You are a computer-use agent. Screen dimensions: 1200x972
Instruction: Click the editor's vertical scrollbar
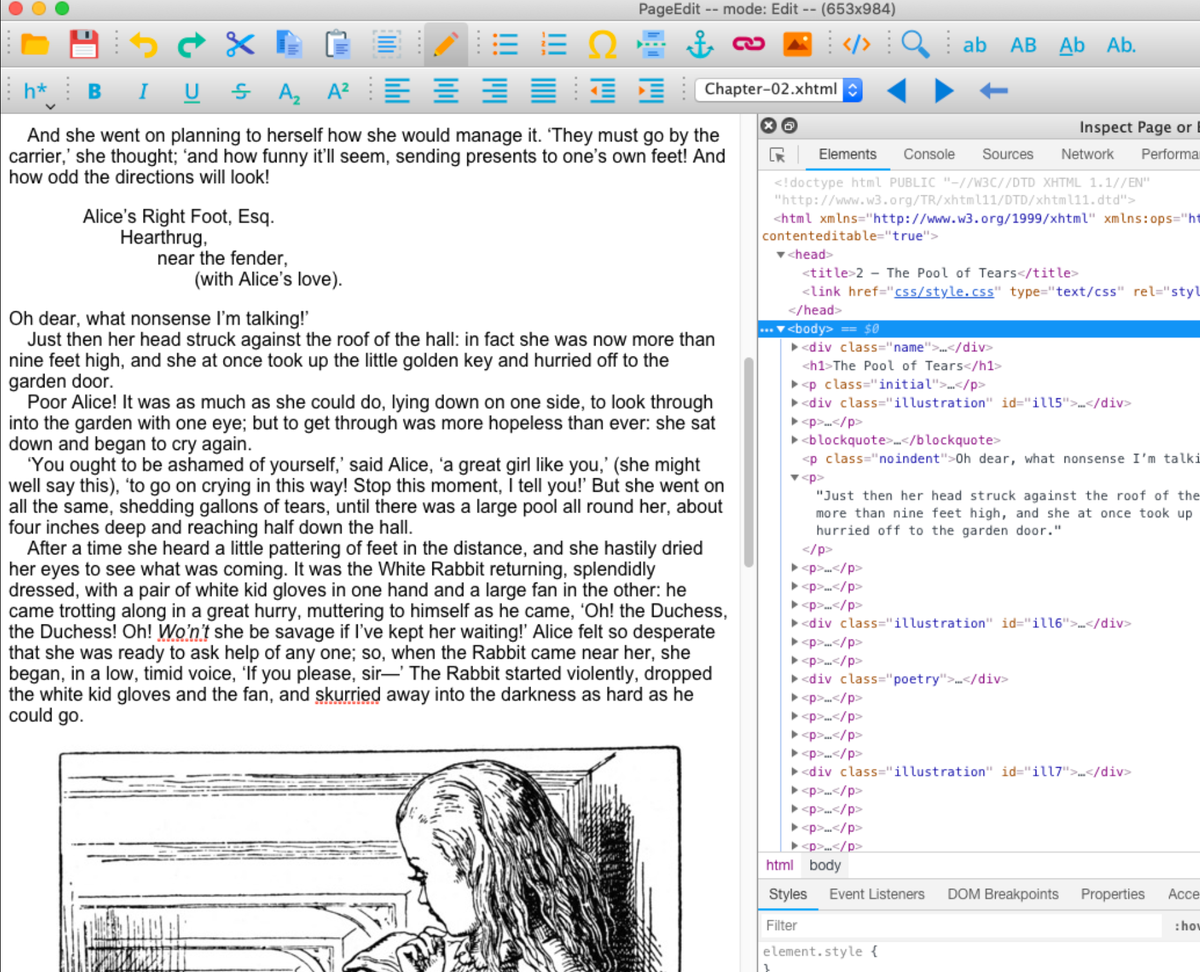pos(749,461)
